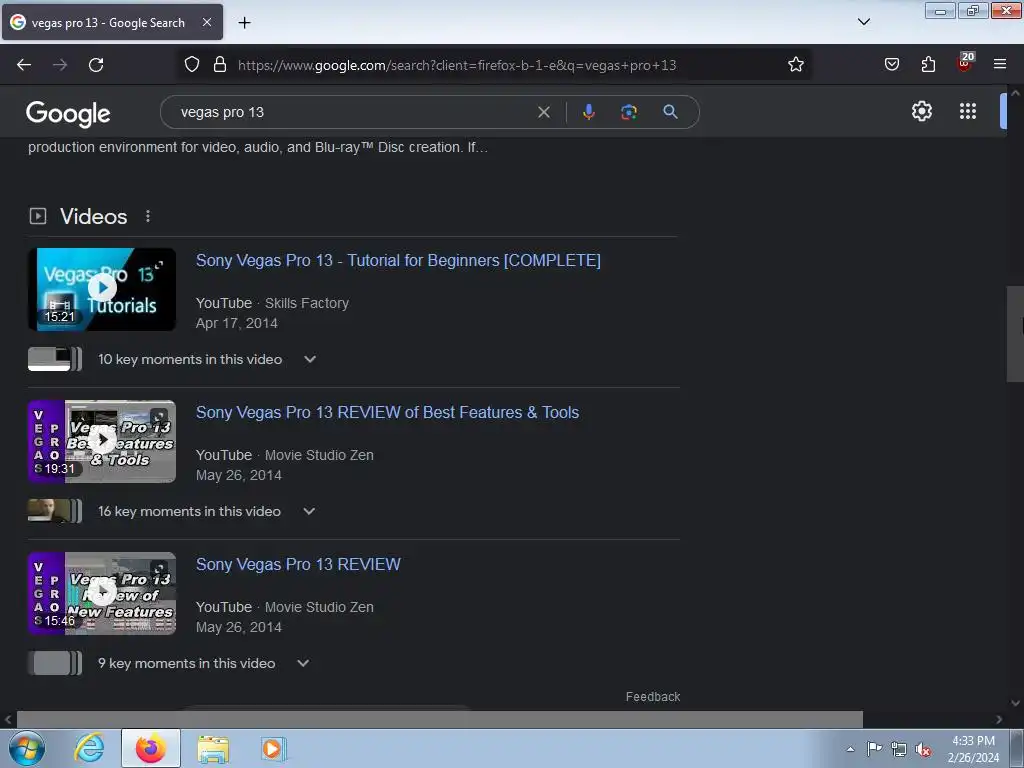Open network status tray icon
Screen dimensions: 1024x768
(x=899, y=750)
